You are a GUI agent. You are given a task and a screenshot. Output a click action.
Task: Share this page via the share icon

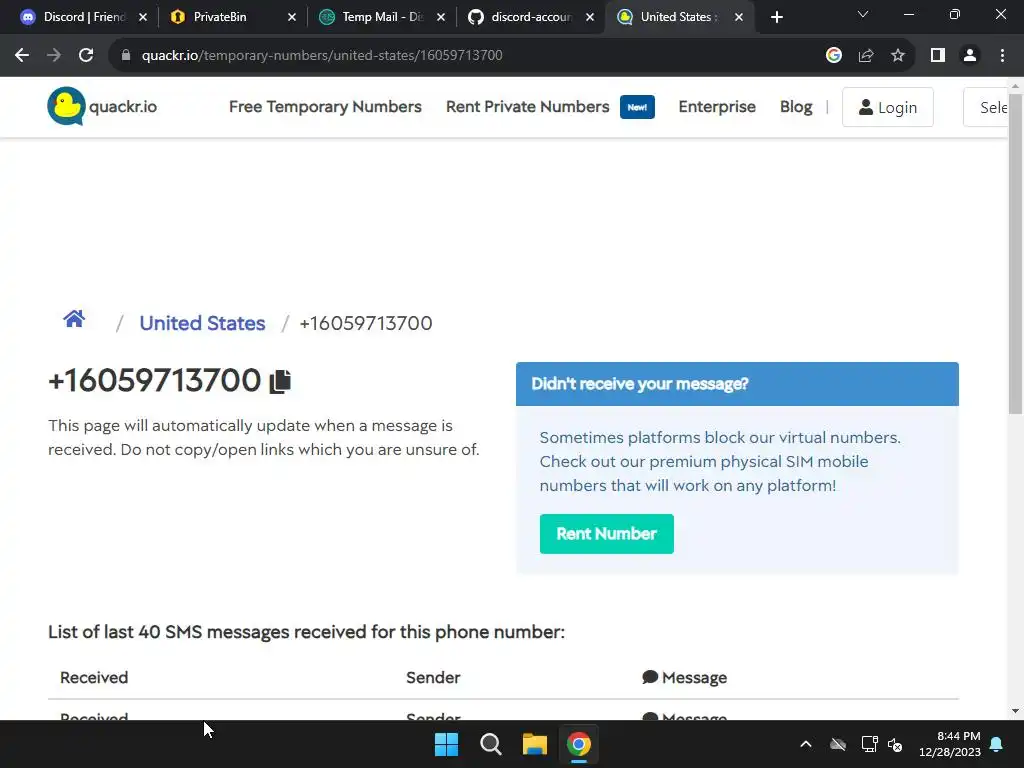click(x=866, y=56)
